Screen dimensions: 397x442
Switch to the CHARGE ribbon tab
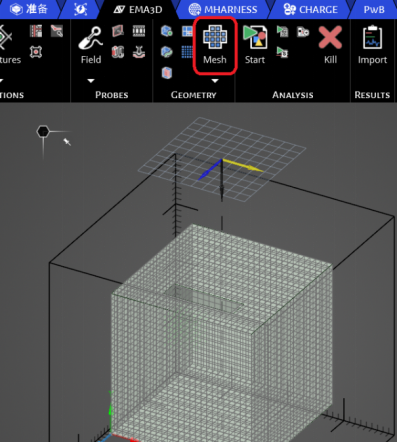point(311,9)
